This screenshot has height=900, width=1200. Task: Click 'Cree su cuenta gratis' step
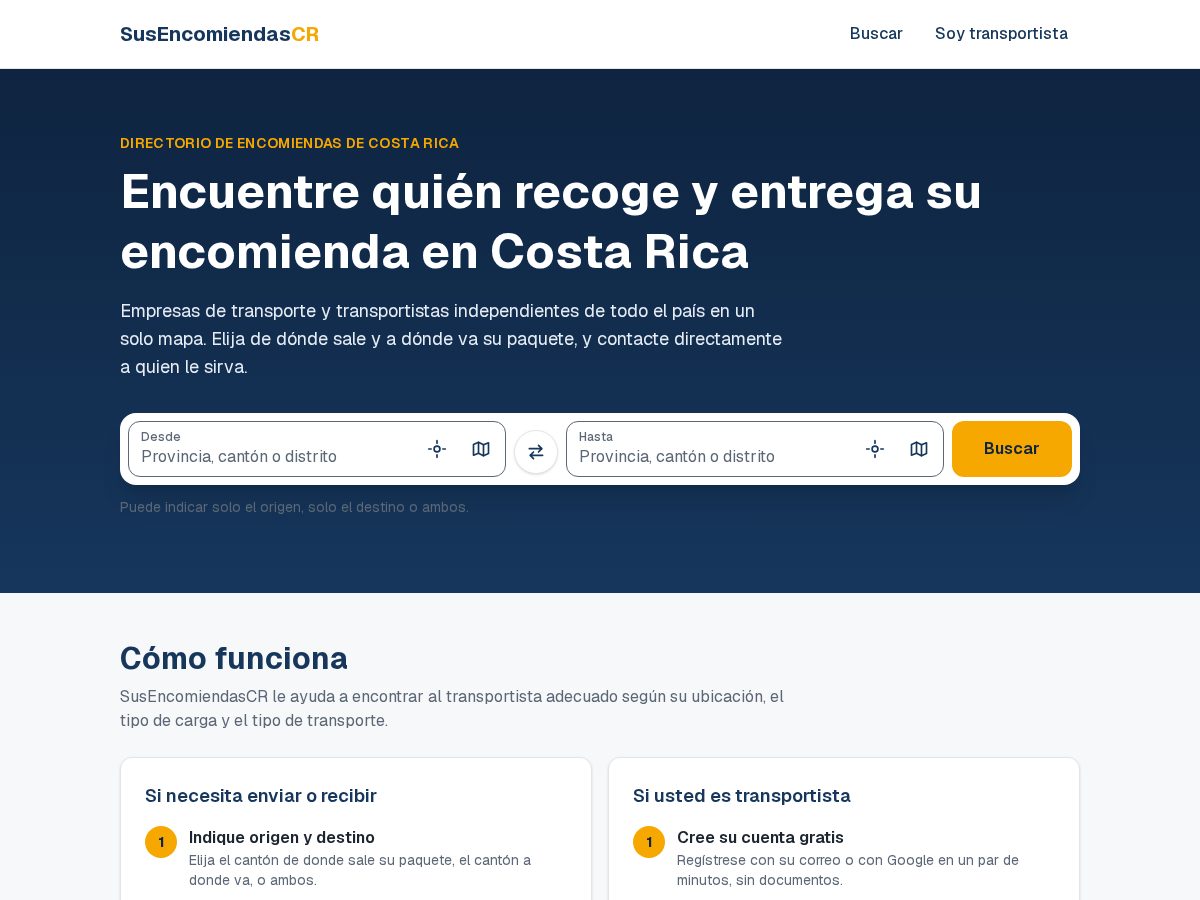click(x=760, y=838)
